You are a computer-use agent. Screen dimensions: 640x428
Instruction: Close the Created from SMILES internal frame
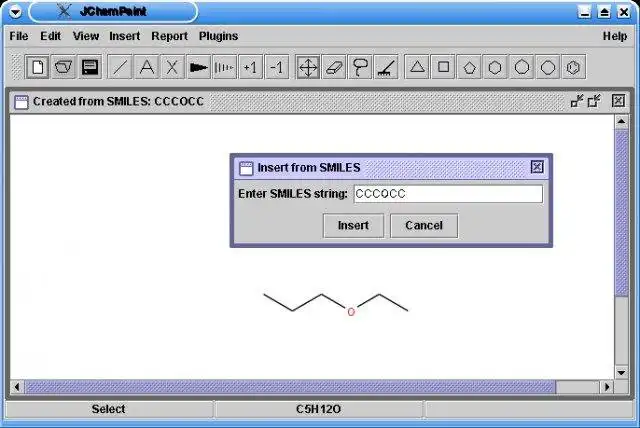[x=618, y=100]
